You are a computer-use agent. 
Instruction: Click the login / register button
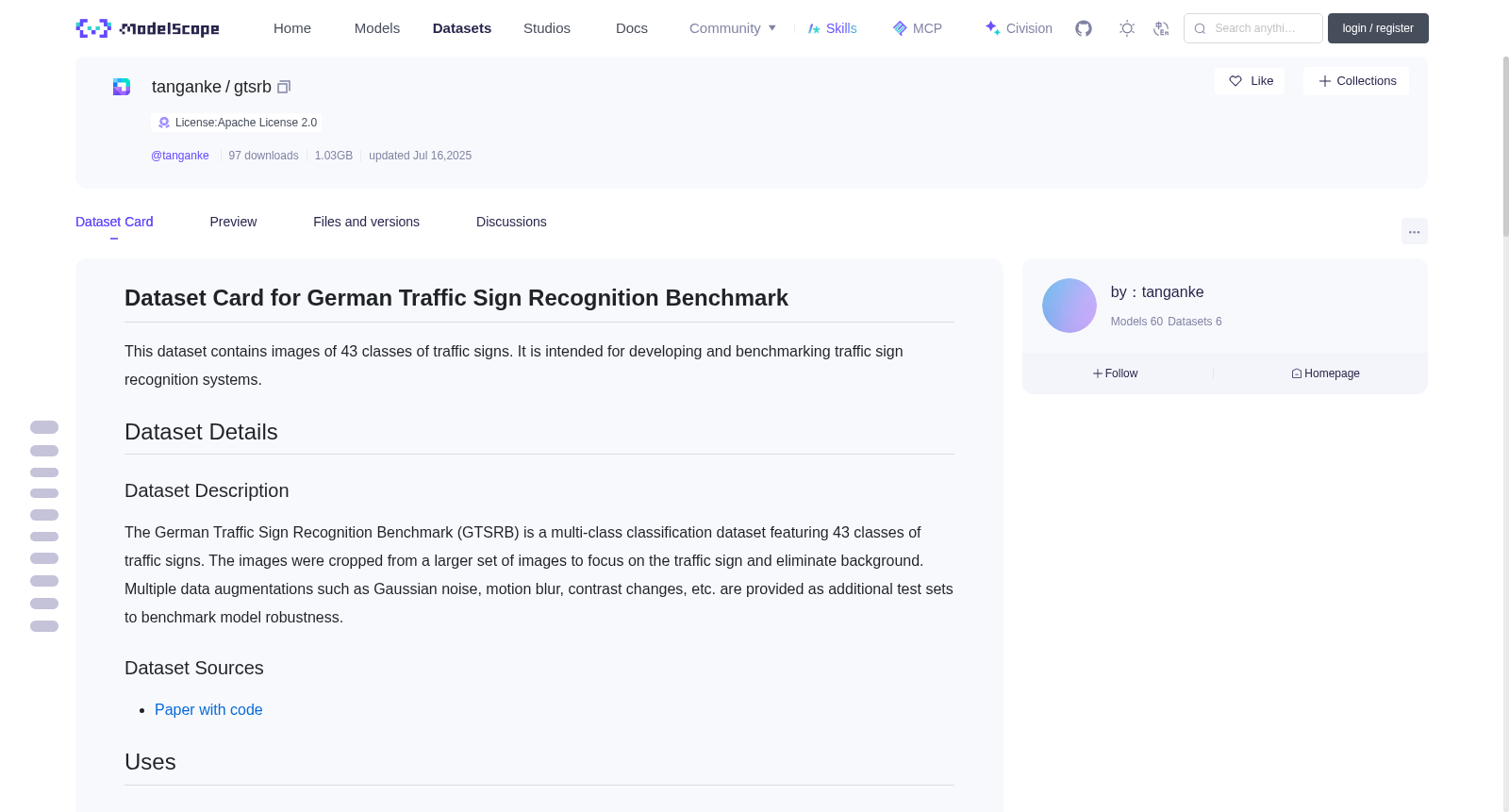coord(1378,28)
